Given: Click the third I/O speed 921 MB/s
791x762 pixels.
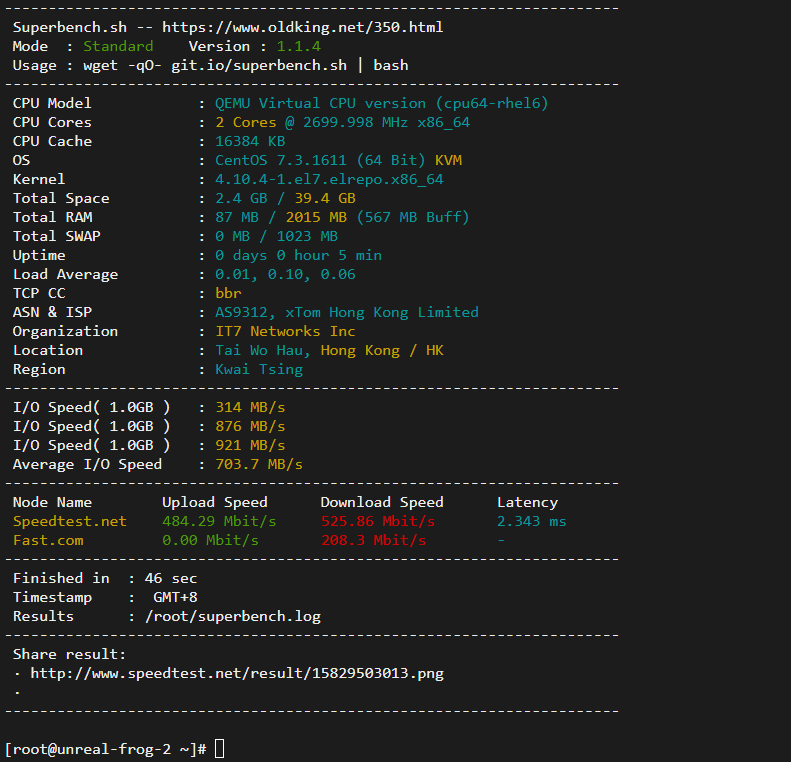Looking at the screenshot, I should coord(250,446).
